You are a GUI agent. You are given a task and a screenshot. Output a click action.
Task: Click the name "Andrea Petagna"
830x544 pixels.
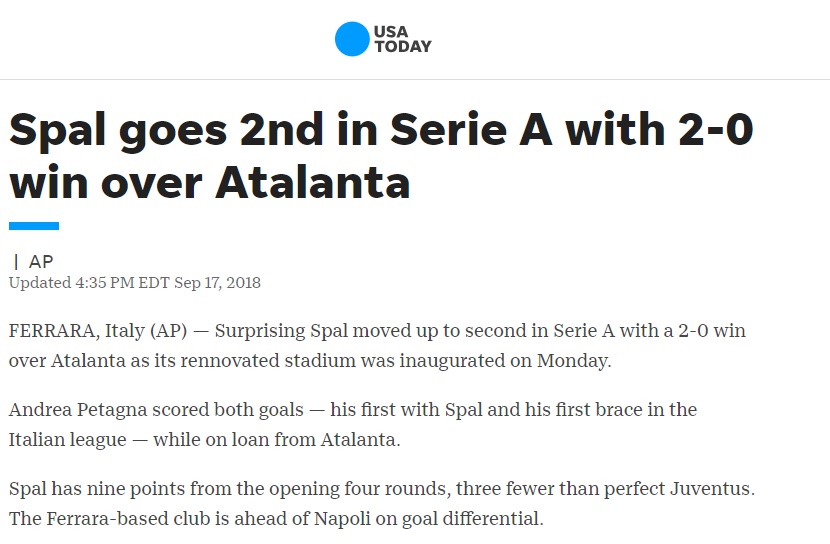click(x=78, y=410)
